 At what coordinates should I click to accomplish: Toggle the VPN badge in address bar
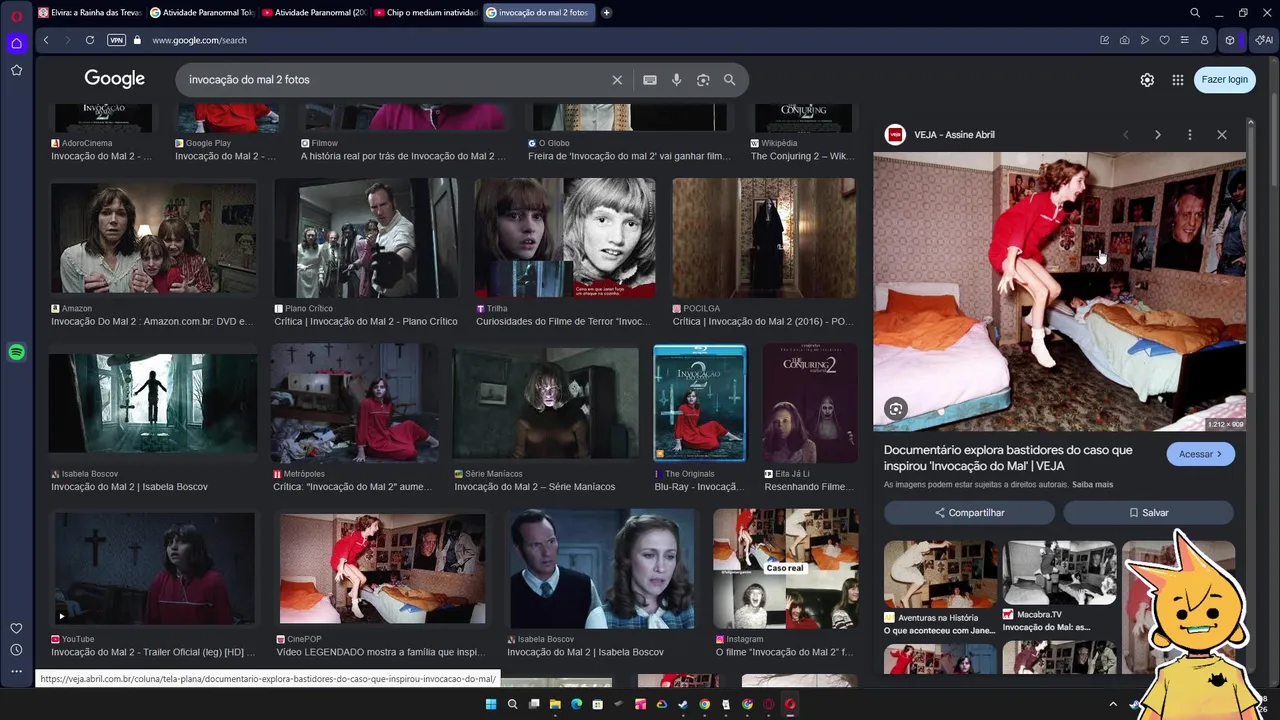point(116,40)
